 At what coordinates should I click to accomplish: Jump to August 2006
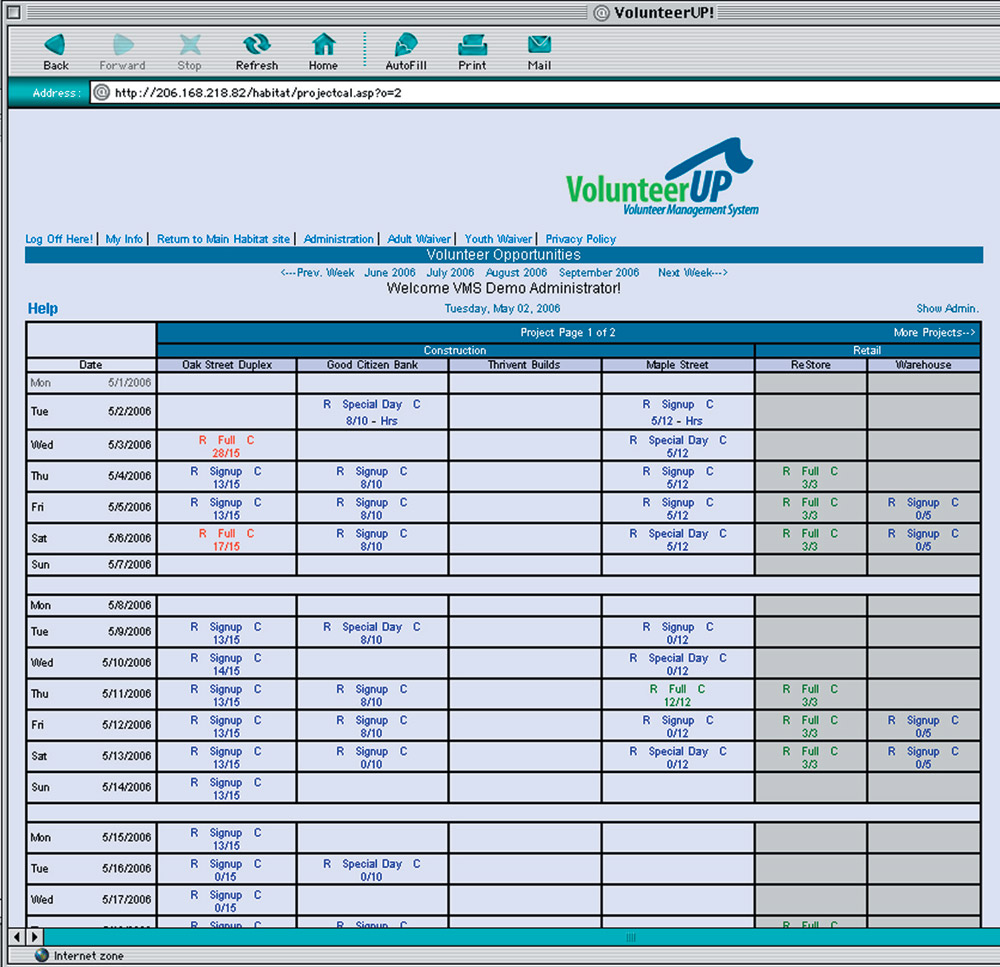click(x=517, y=272)
